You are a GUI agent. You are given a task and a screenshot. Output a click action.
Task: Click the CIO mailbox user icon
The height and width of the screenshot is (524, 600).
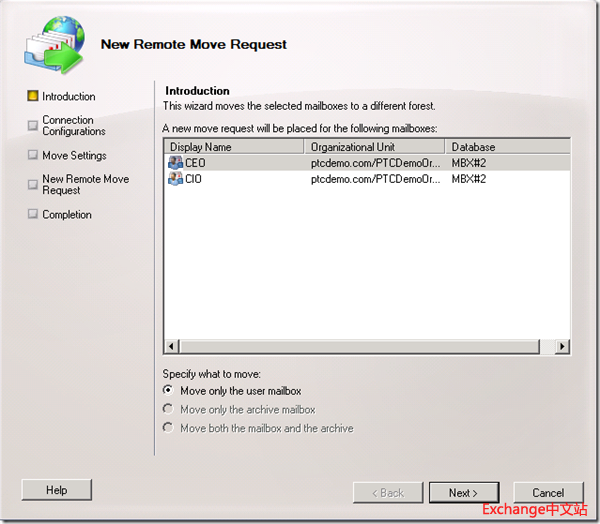tap(176, 179)
